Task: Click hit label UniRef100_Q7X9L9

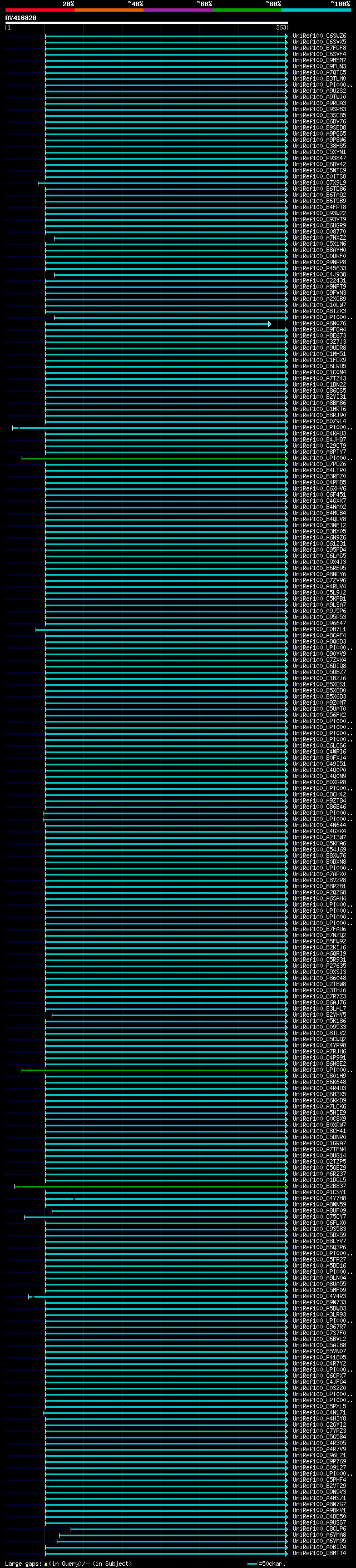Action: coord(319,182)
